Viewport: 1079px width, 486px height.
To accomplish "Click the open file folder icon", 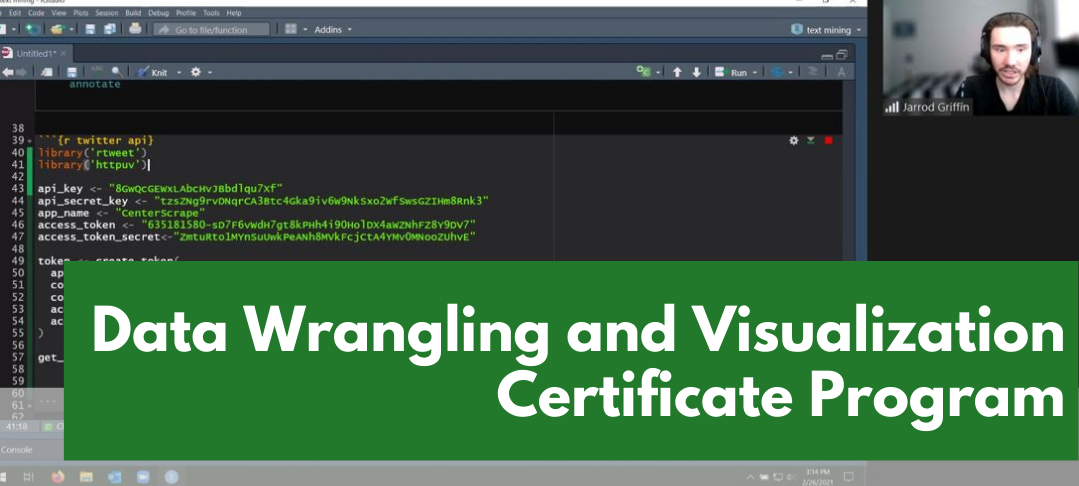I will tap(56, 29).
